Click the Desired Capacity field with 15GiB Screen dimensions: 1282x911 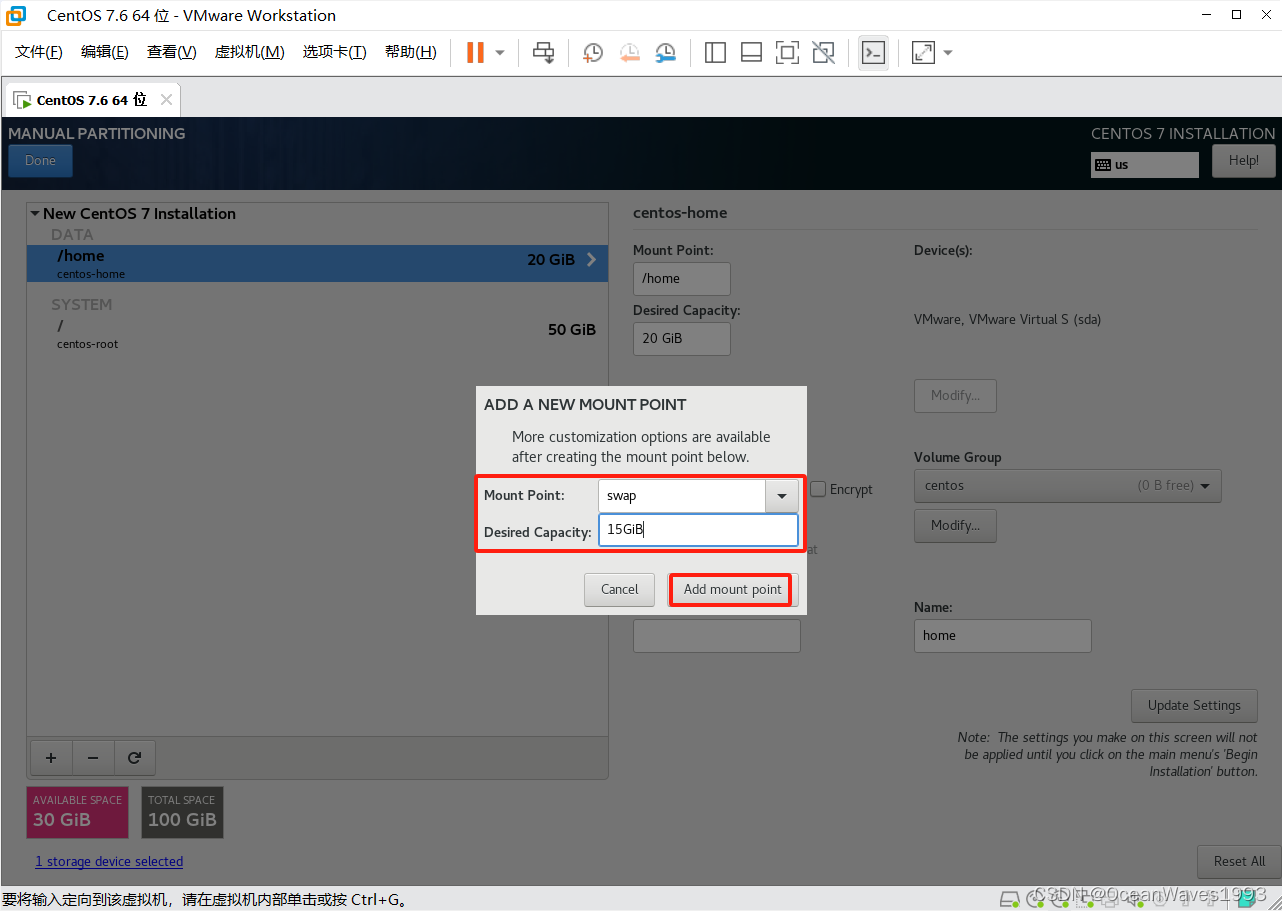(x=698, y=530)
